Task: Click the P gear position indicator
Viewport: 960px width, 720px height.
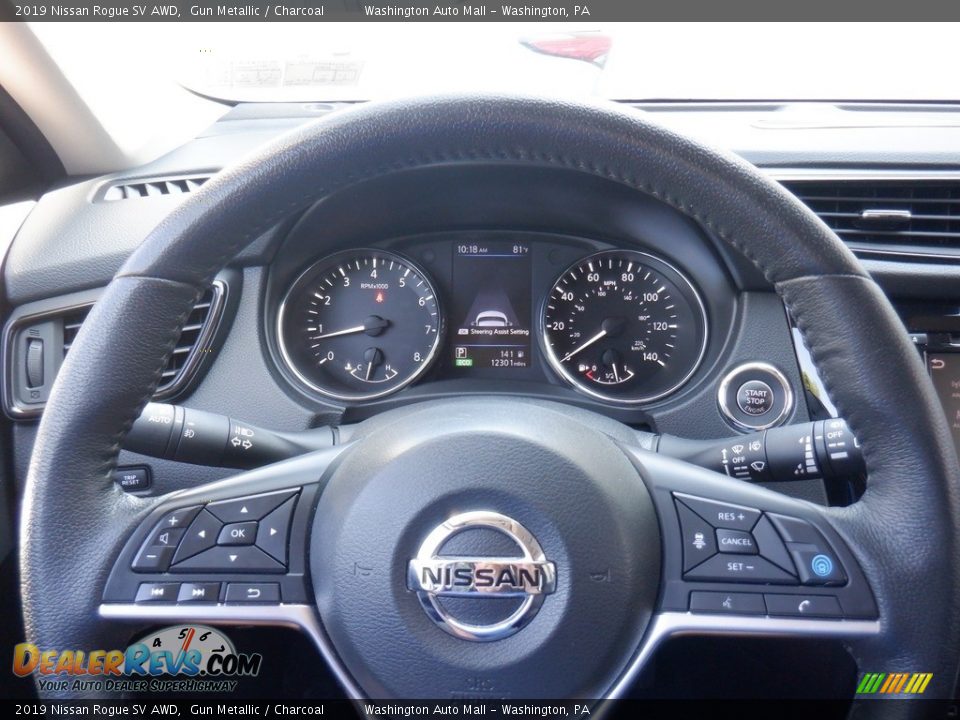Action: point(460,353)
